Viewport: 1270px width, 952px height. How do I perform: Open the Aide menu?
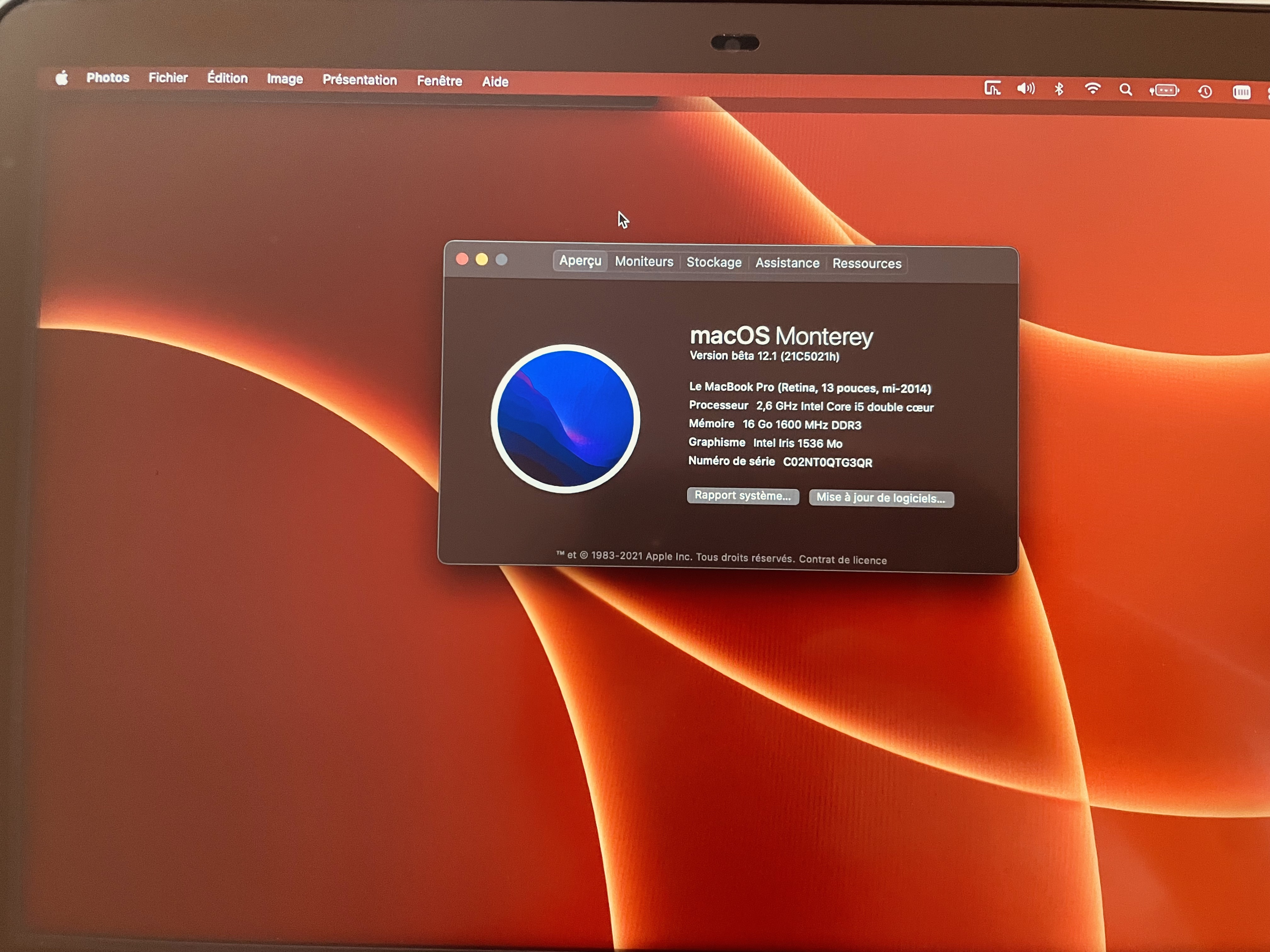[495, 82]
